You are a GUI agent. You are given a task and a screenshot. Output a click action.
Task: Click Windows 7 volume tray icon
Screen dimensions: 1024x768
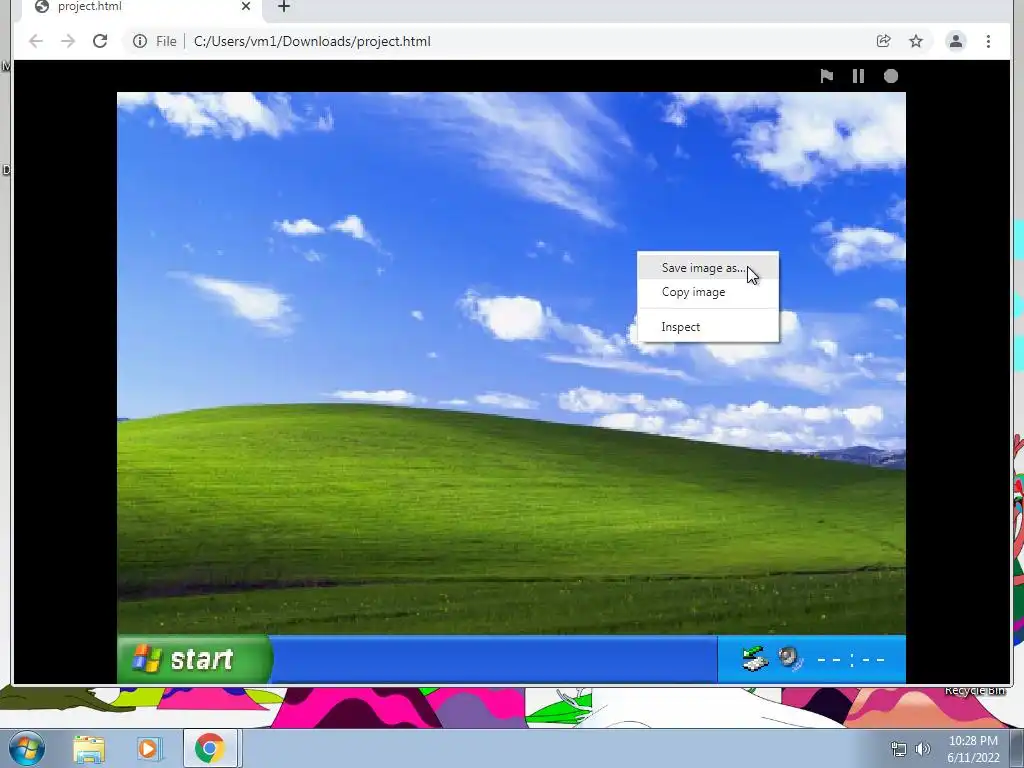[923, 750]
